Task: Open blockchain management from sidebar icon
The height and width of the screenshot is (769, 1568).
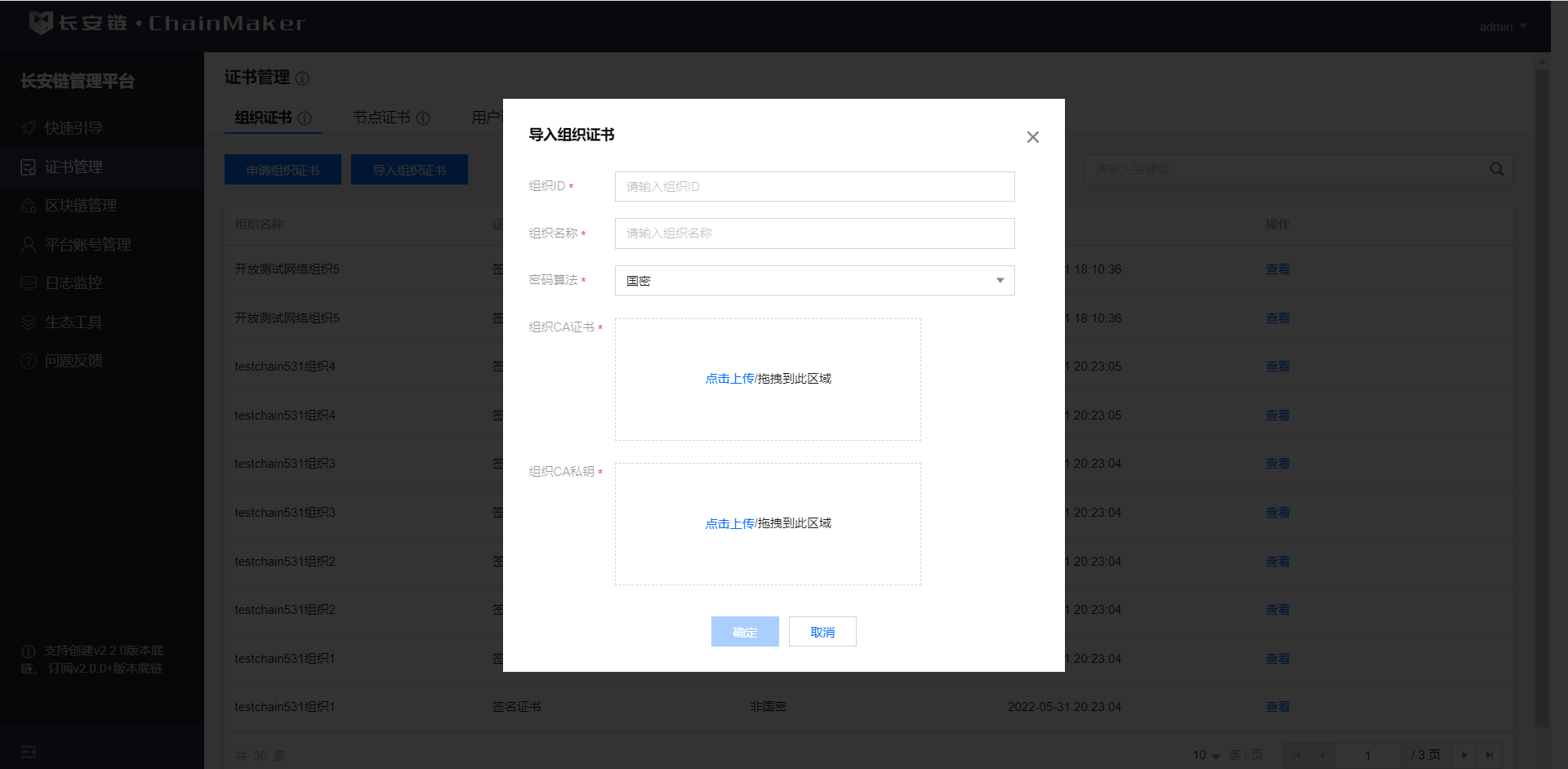Action: click(29, 206)
